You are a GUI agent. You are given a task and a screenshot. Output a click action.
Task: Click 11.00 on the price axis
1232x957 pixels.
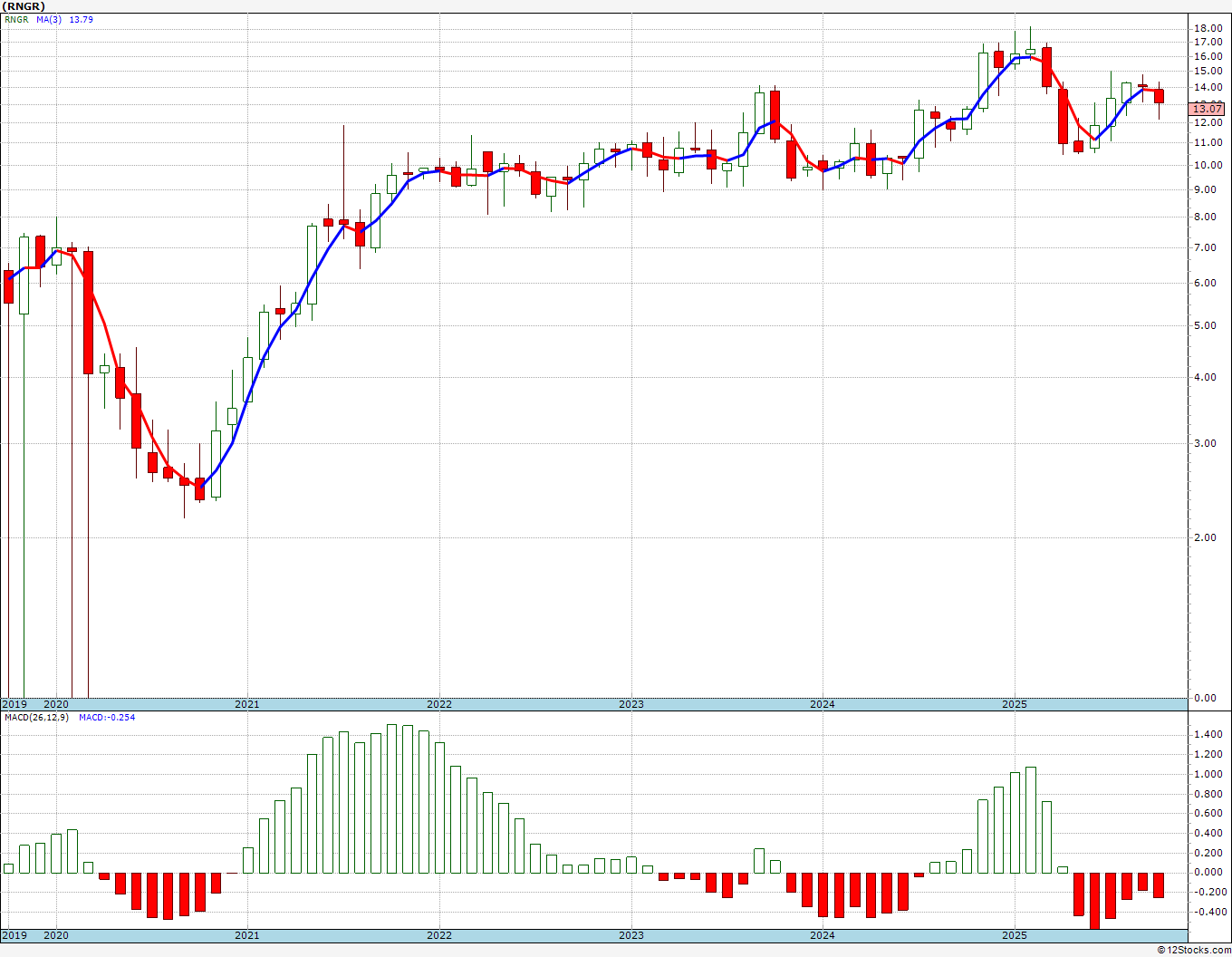click(x=1207, y=143)
